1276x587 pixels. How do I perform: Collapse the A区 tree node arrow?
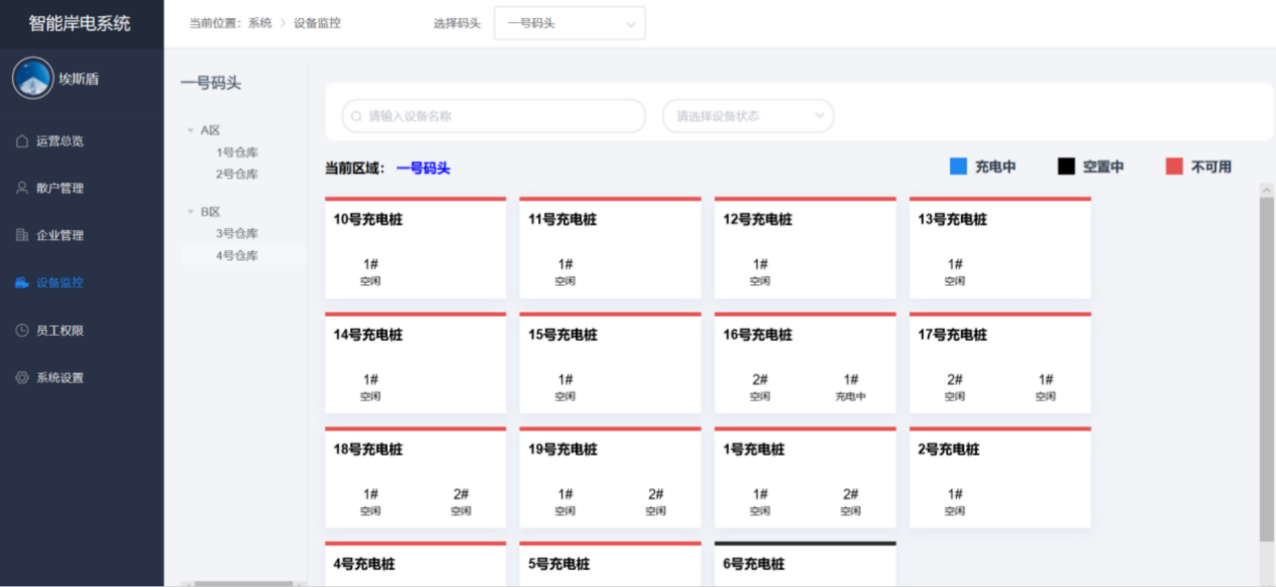click(x=191, y=130)
